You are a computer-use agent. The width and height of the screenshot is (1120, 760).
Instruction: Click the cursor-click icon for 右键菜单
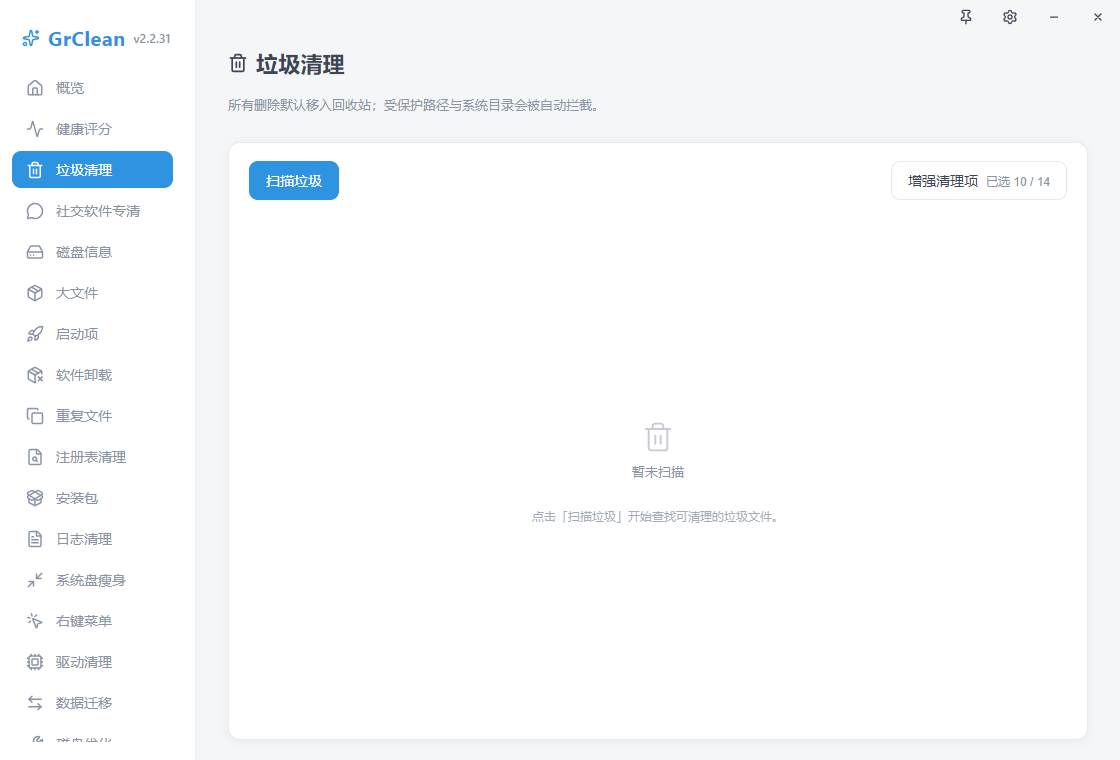tap(35, 621)
